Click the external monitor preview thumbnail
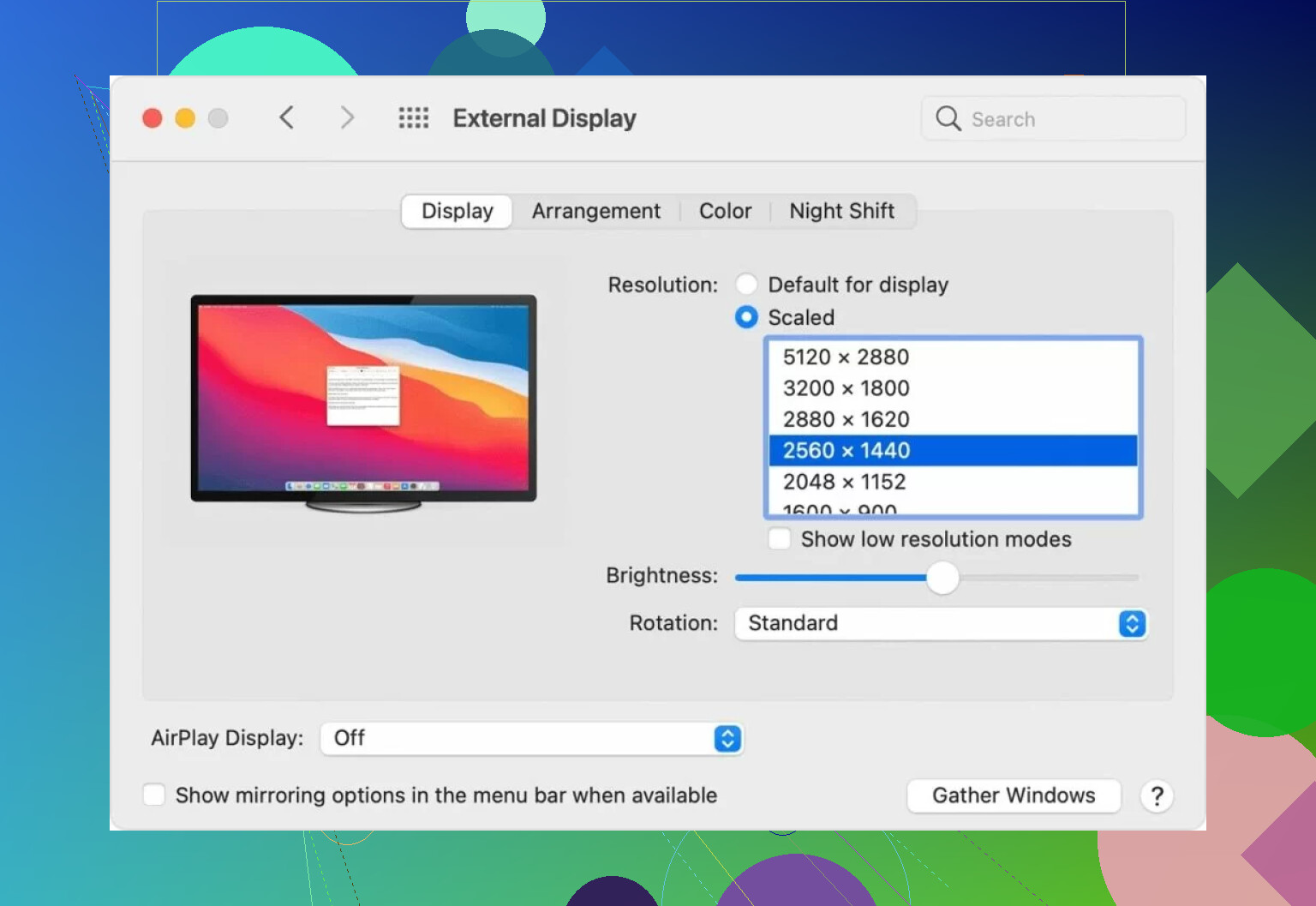 tap(363, 400)
